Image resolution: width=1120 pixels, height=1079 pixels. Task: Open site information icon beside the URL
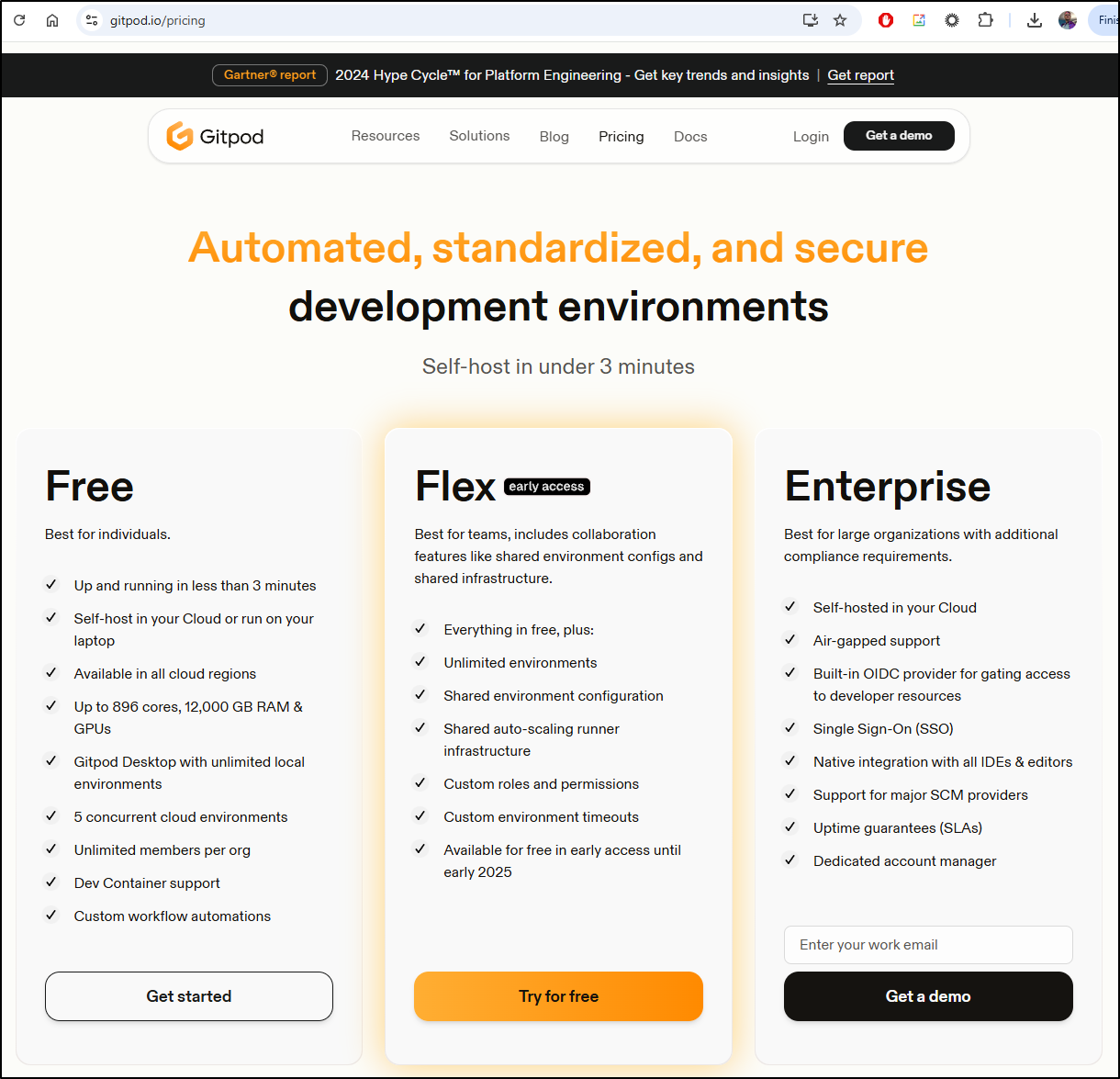(91, 20)
